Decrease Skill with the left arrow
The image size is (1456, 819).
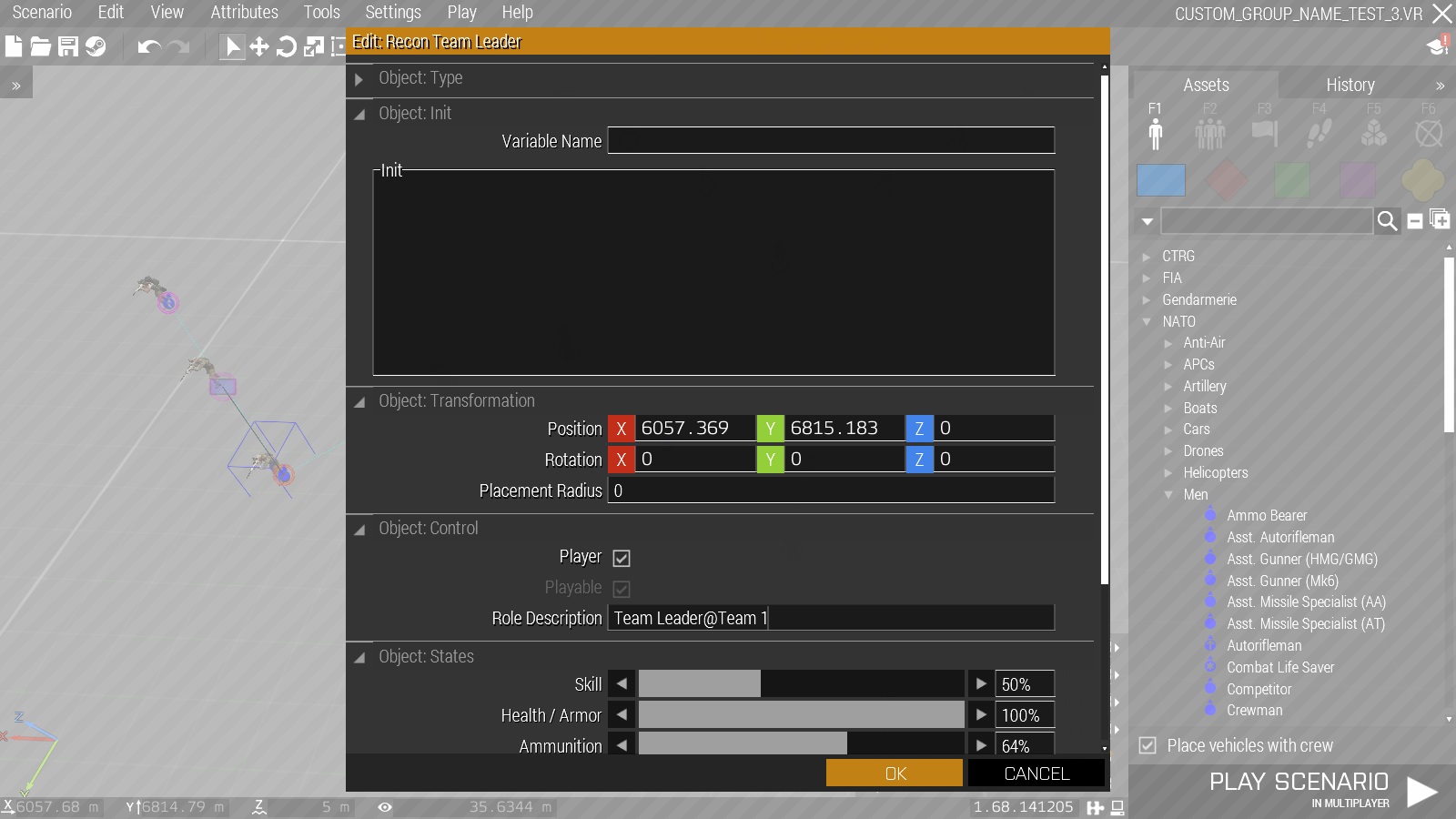click(x=622, y=683)
